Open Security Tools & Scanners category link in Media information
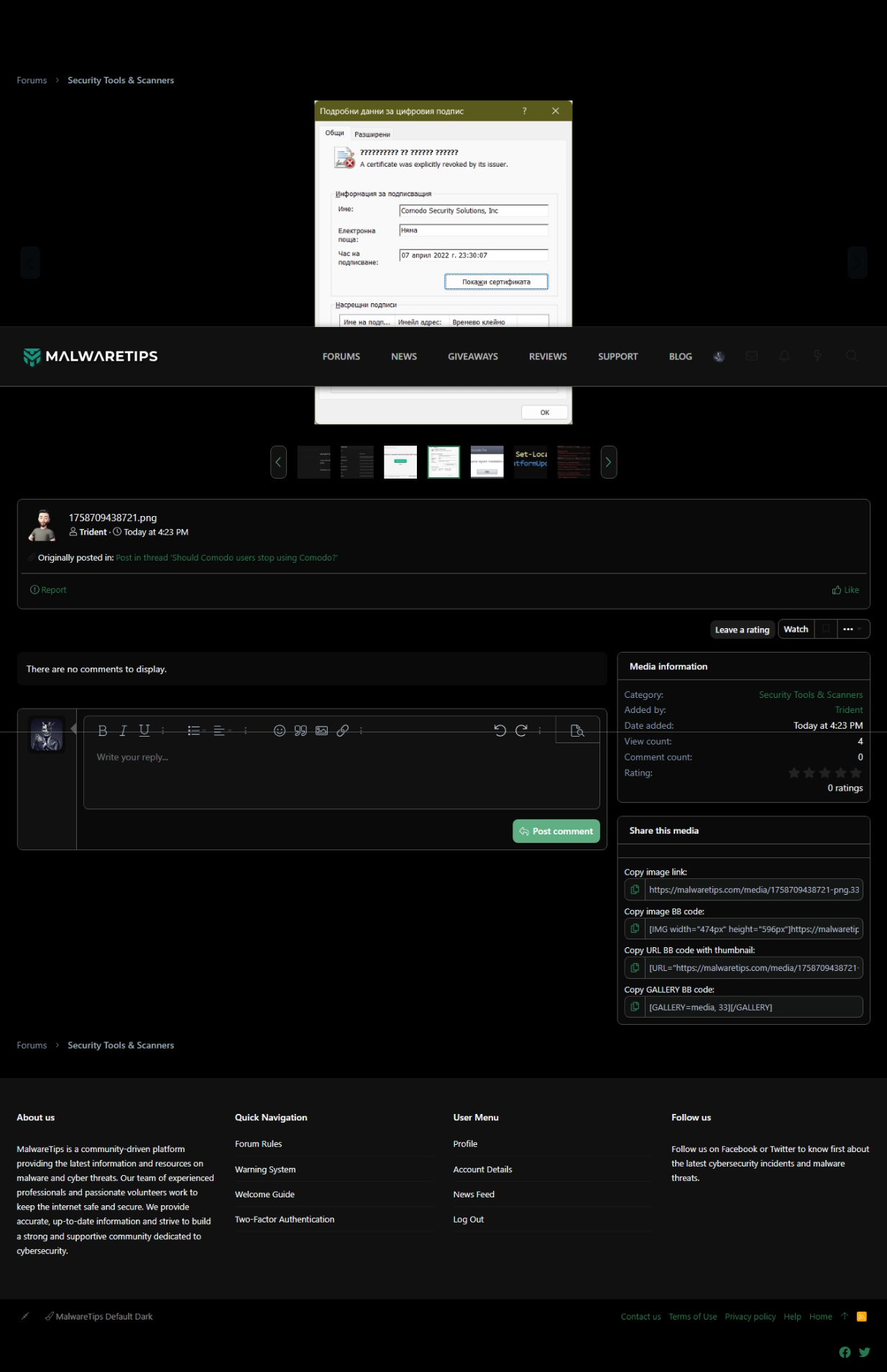Image resolution: width=887 pixels, height=1372 pixels. coord(811,695)
